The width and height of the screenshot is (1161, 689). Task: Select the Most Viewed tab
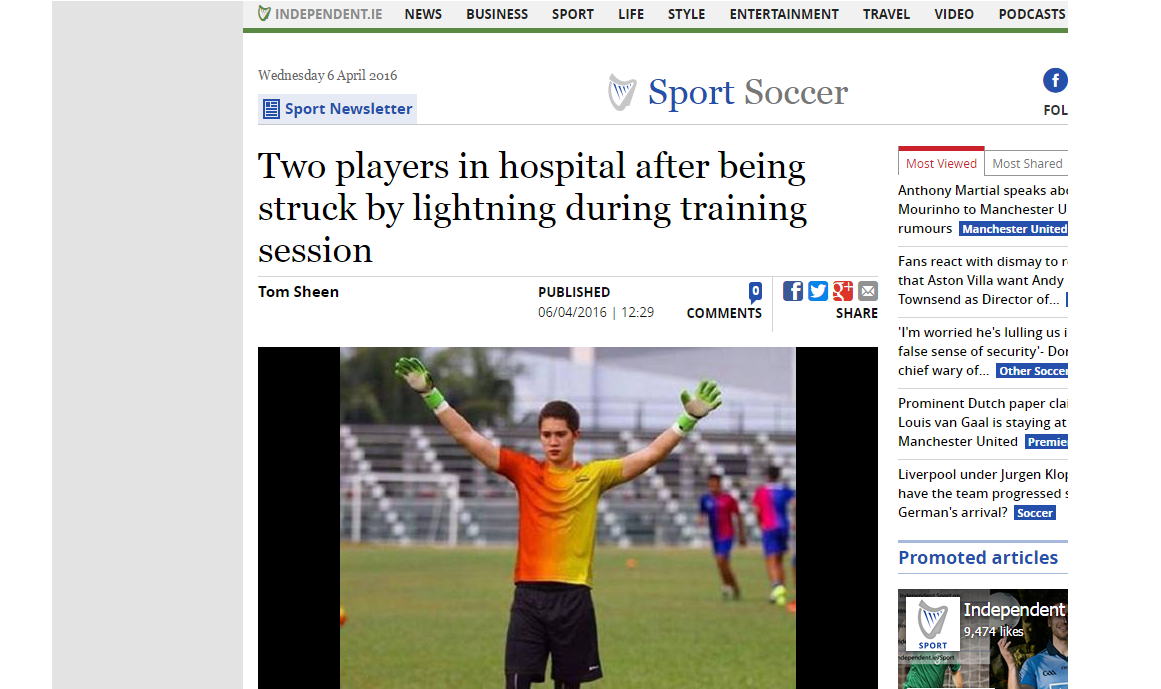[941, 162]
